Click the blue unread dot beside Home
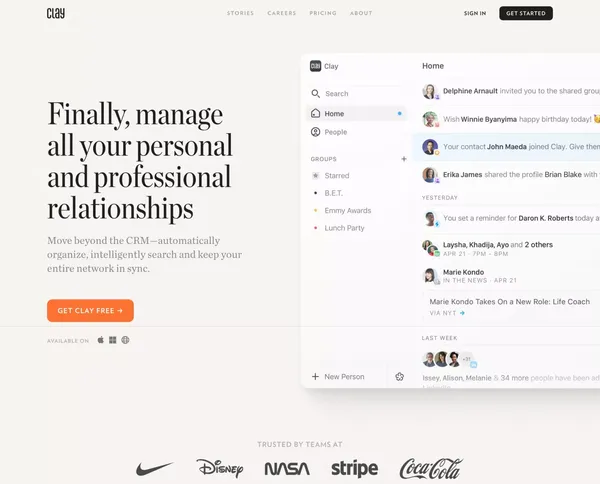Viewport: 600px width, 484px height. tap(399, 114)
